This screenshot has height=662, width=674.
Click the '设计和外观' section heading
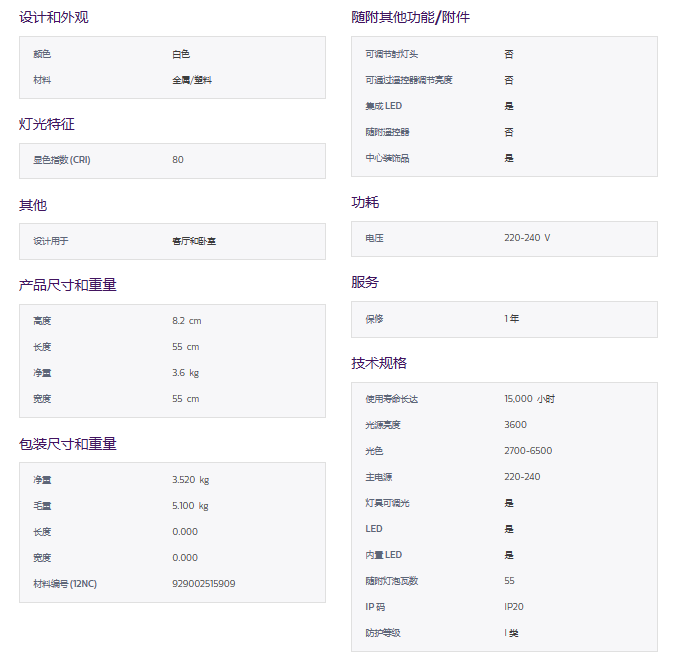(54, 17)
